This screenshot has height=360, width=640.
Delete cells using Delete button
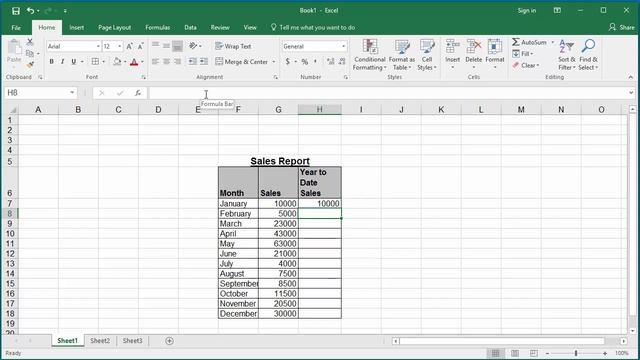[x=473, y=54]
